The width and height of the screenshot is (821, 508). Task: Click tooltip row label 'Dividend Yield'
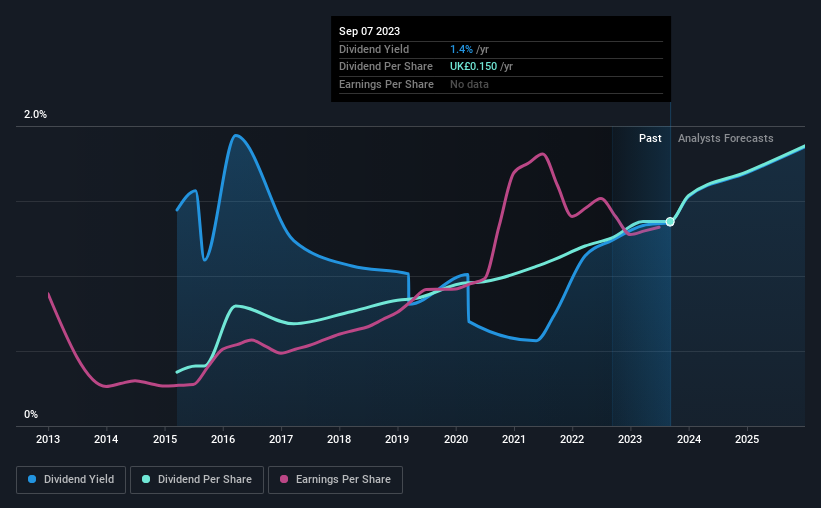tap(374, 49)
